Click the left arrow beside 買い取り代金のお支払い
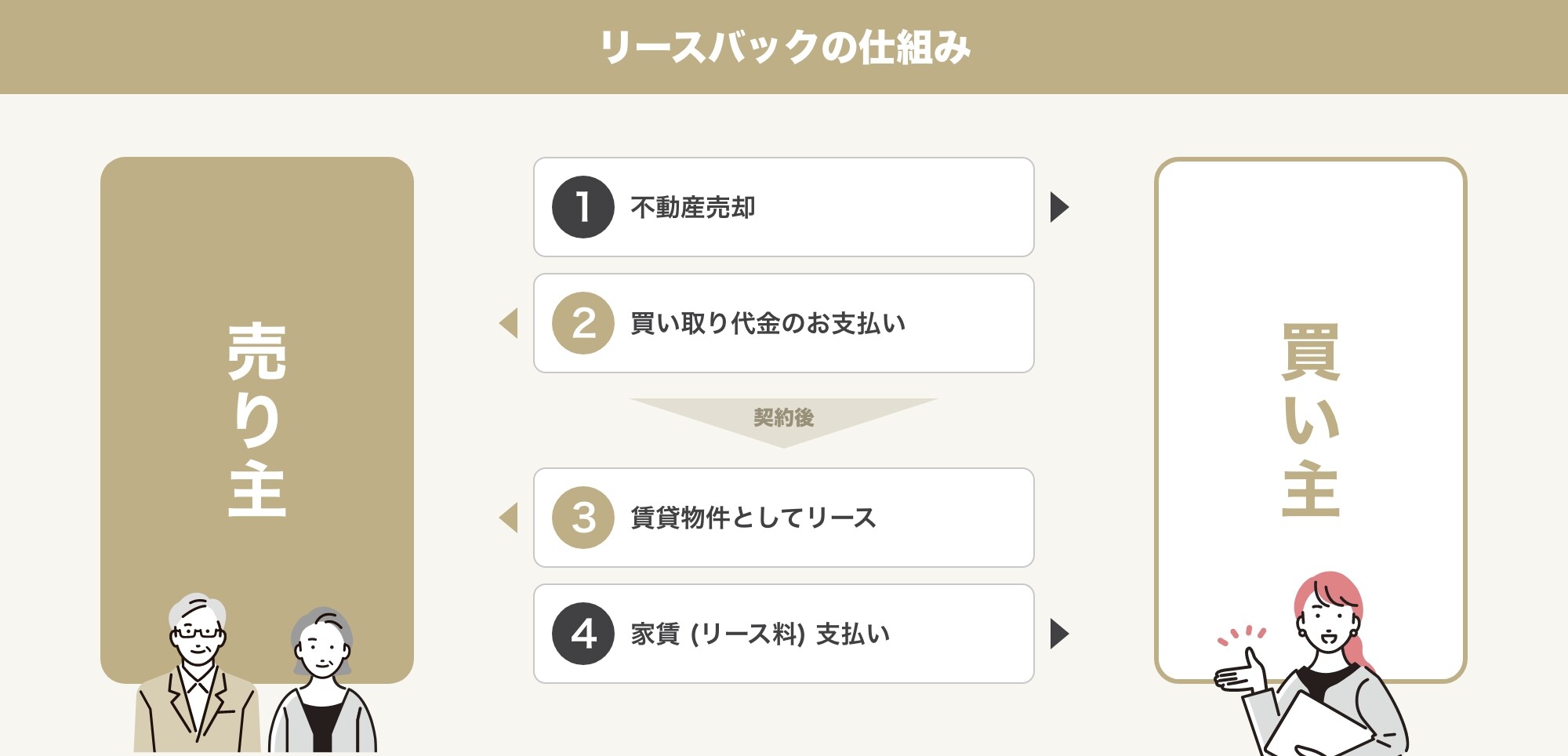1568x756 pixels. [x=508, y=323]
